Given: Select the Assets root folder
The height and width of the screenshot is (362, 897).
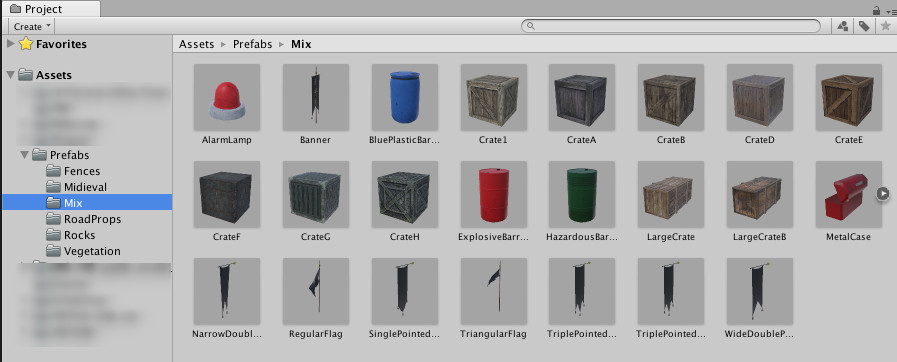Looking at the screenshot, I should [54, 75].
